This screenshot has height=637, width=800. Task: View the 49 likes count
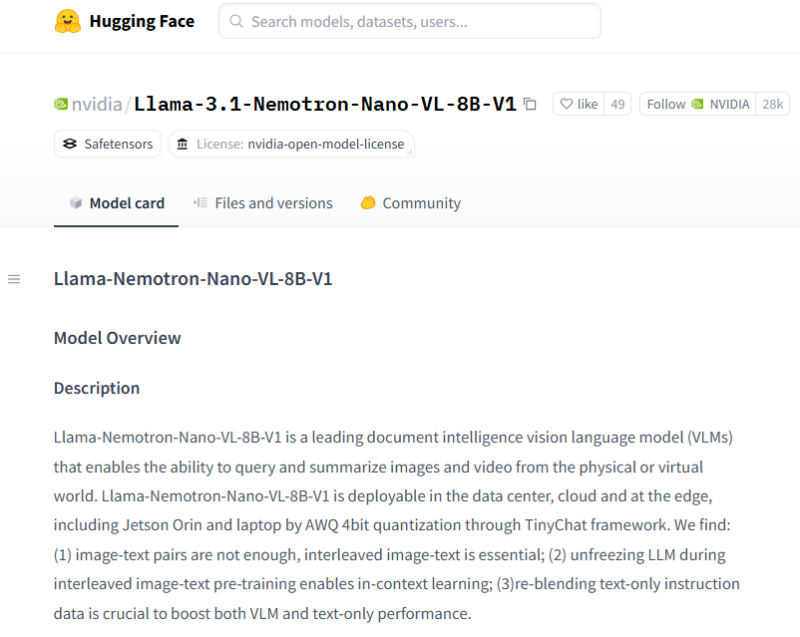618,104
